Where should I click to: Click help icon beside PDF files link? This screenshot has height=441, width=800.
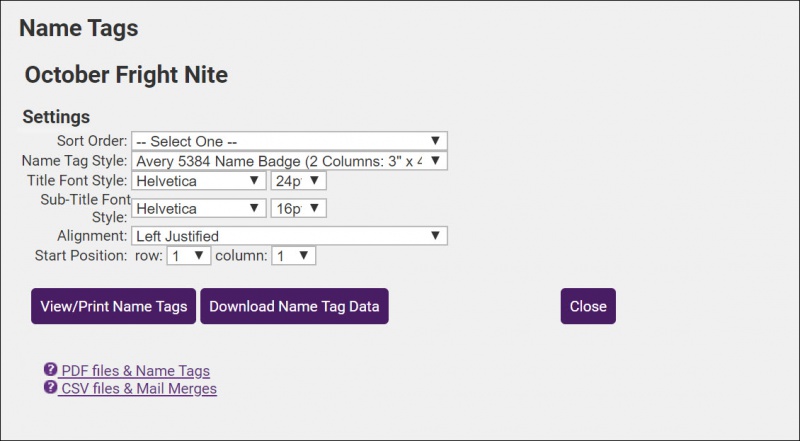pos(50,370)
